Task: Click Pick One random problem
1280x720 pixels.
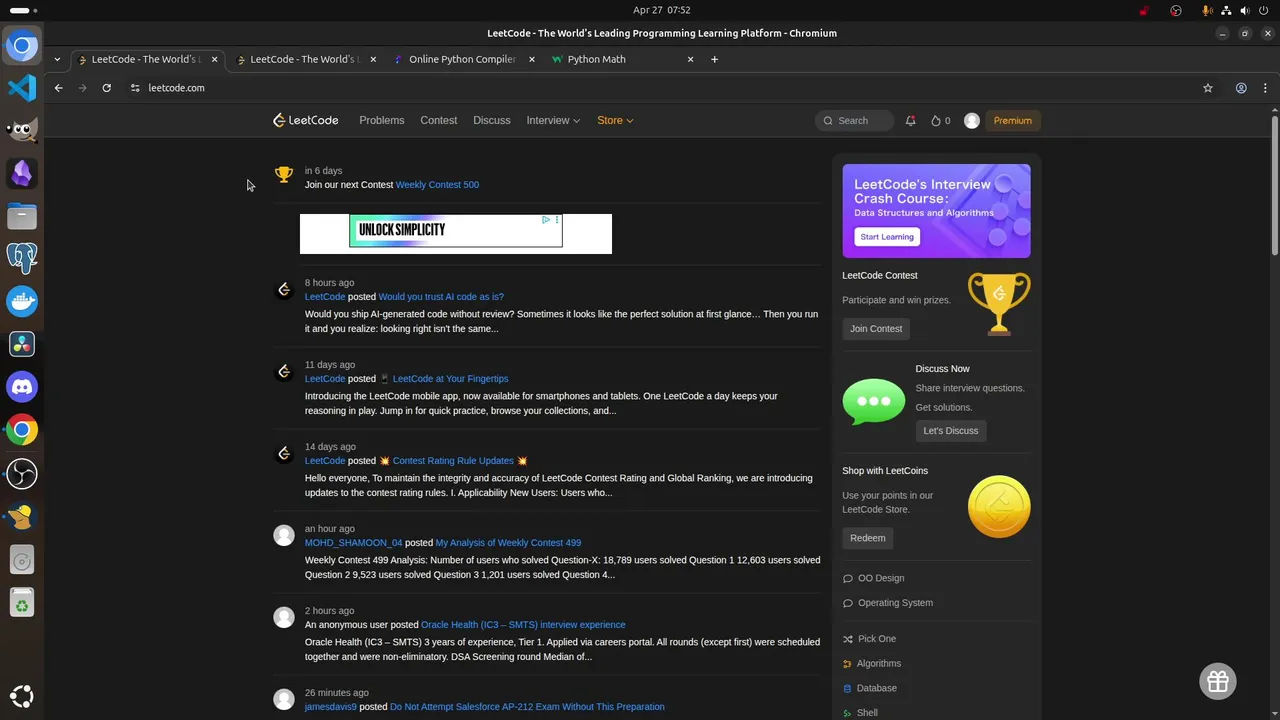Action: [877, 639]
